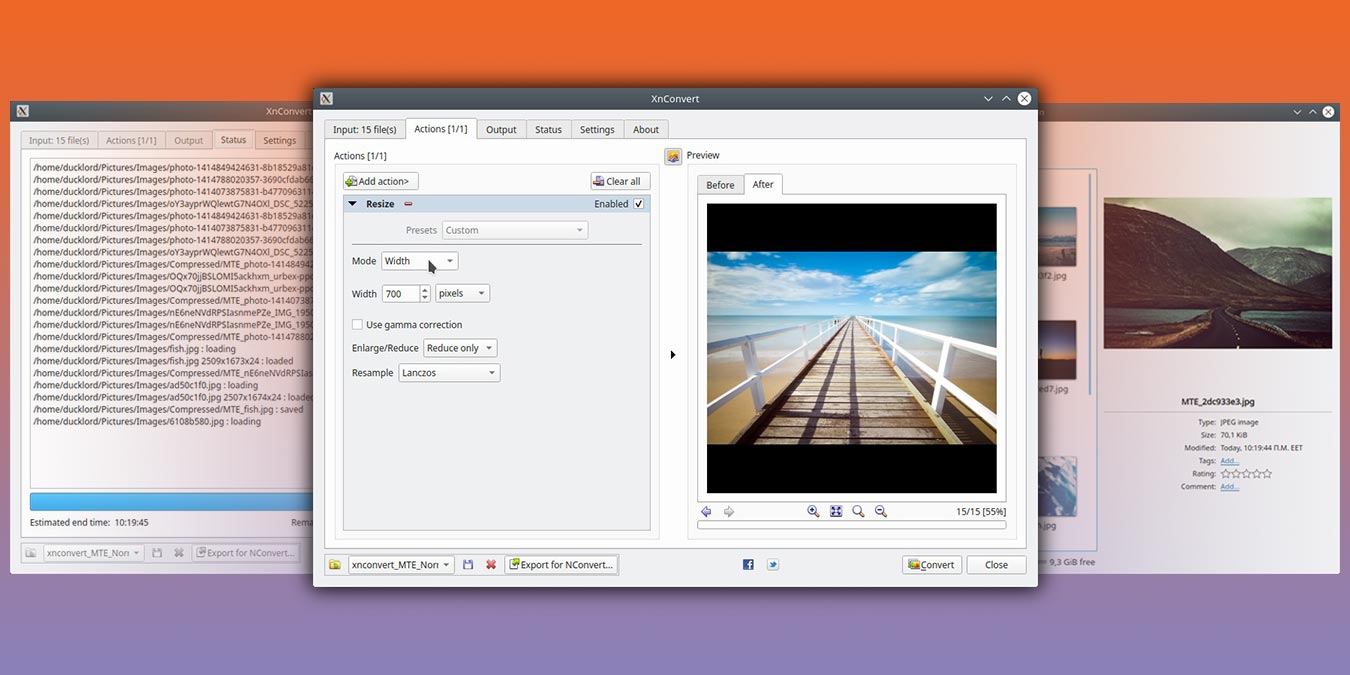Open the Presets dropdown

(x=514, y=229)
